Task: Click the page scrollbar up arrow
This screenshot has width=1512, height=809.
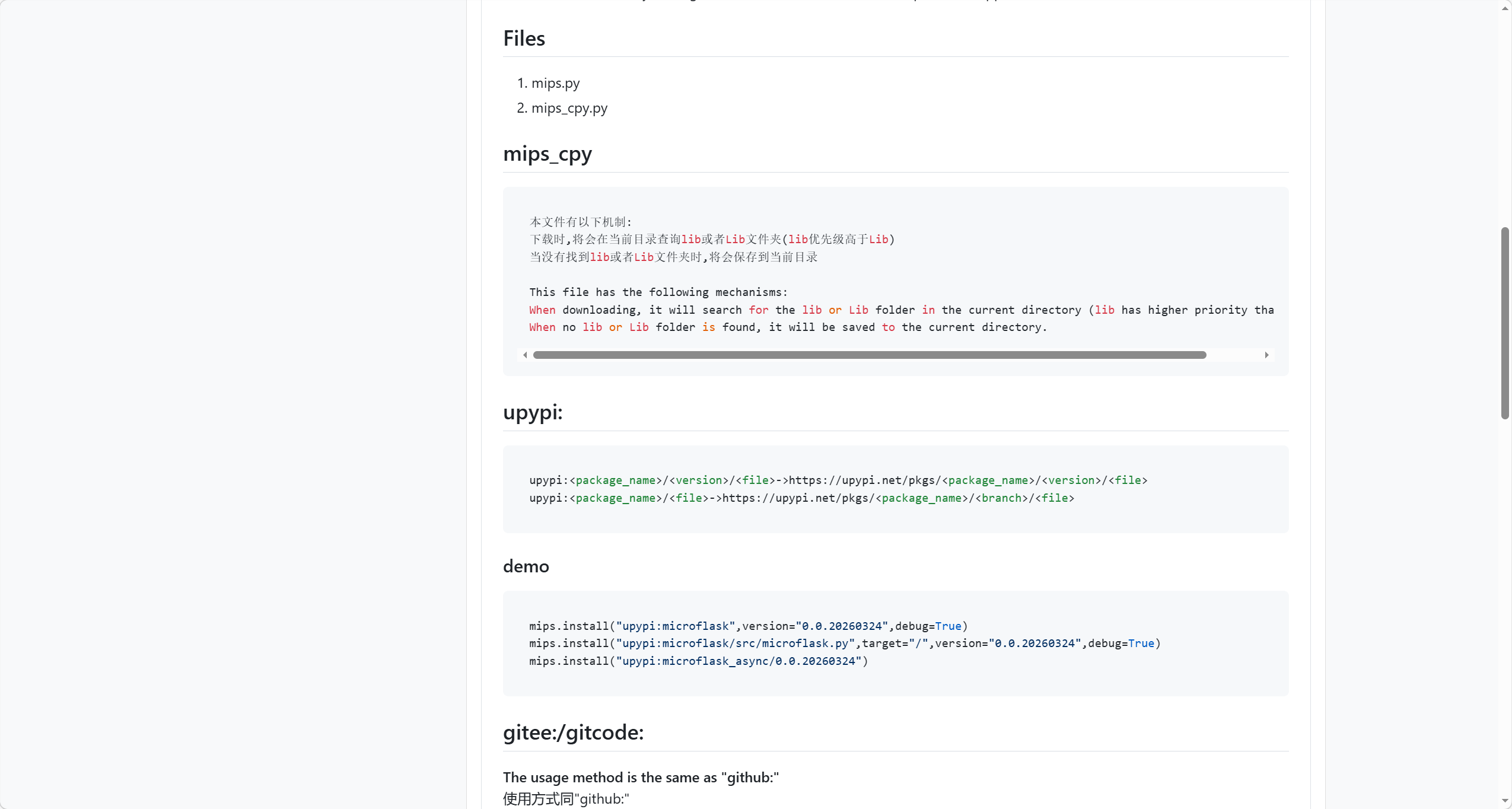Action: (x=1505, y=8)
